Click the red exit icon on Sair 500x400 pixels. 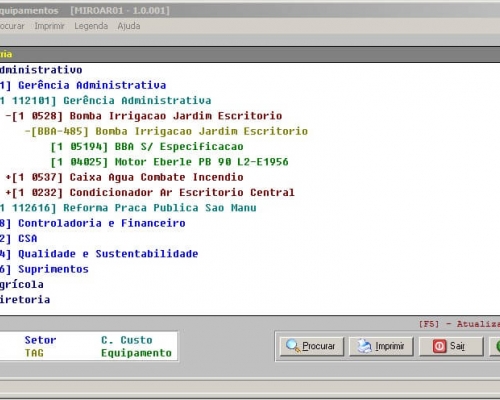click(439, 346)
